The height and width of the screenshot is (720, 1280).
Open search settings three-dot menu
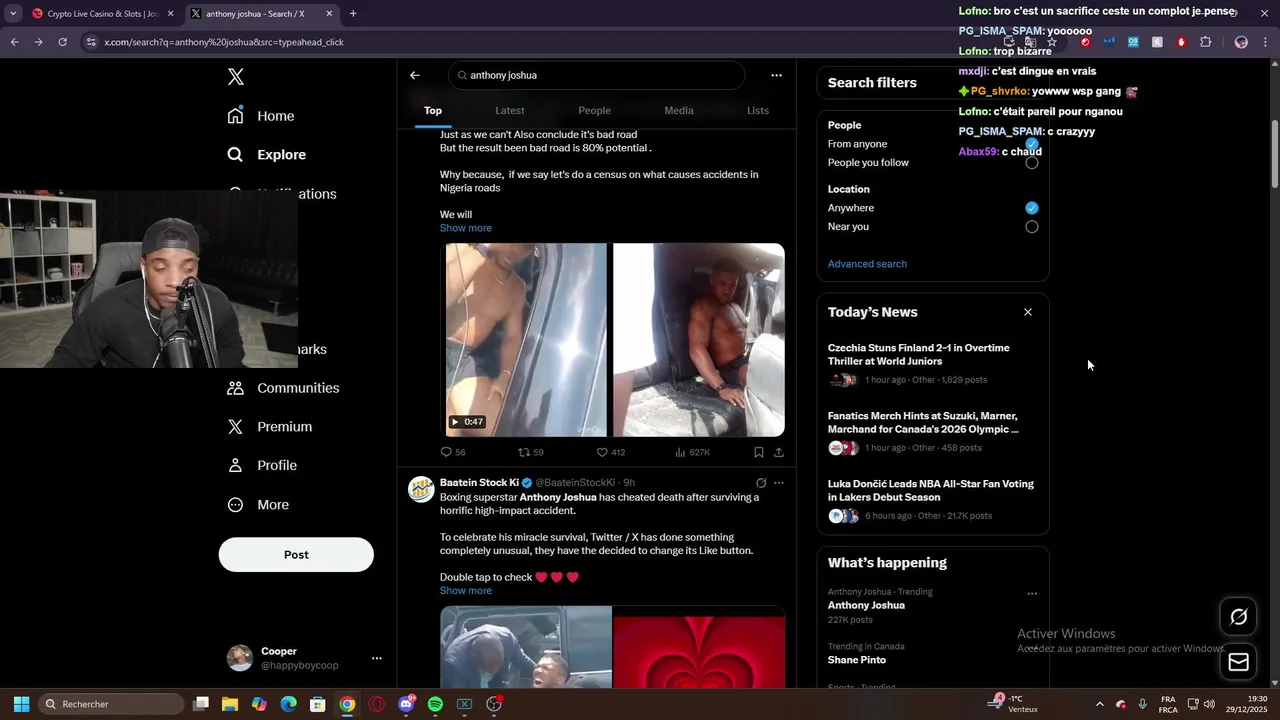pos(776,75)
